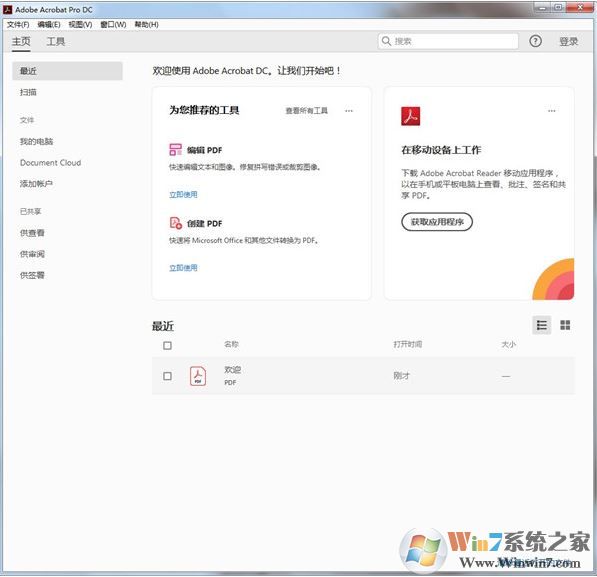The width and height of the screenshot is (597, 577).
Task: Click the 创建 PDF tool title
Action: pyautogui.click(x=204, y=224)
